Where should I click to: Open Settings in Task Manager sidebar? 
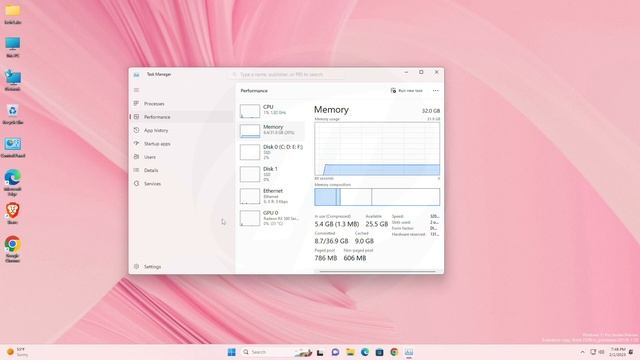(182, 267)
